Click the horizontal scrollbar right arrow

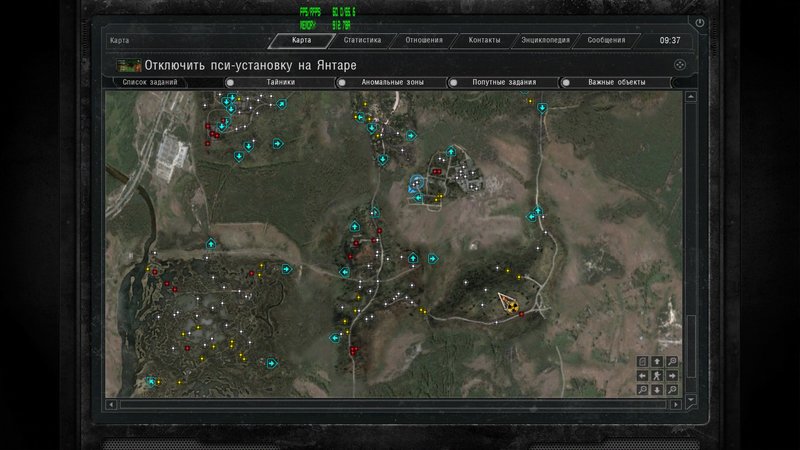point(677,405)
